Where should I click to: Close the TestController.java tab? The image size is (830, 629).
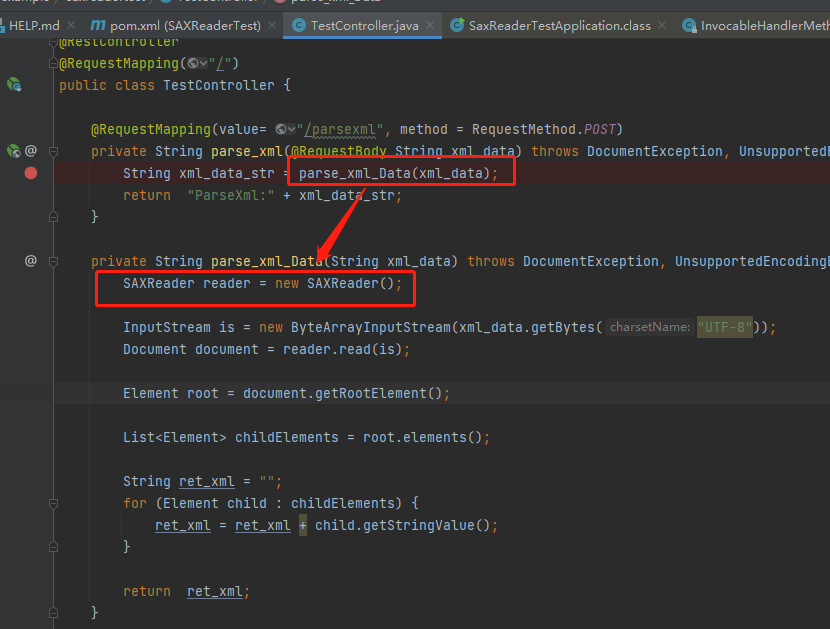(430, 25)
